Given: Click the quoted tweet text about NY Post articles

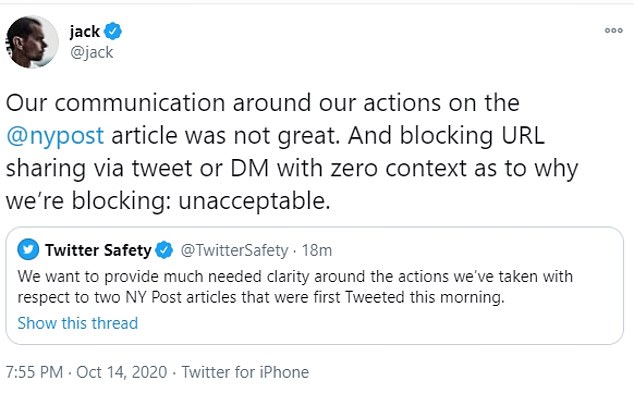Looking at the screenshot, I should point(295,287).
